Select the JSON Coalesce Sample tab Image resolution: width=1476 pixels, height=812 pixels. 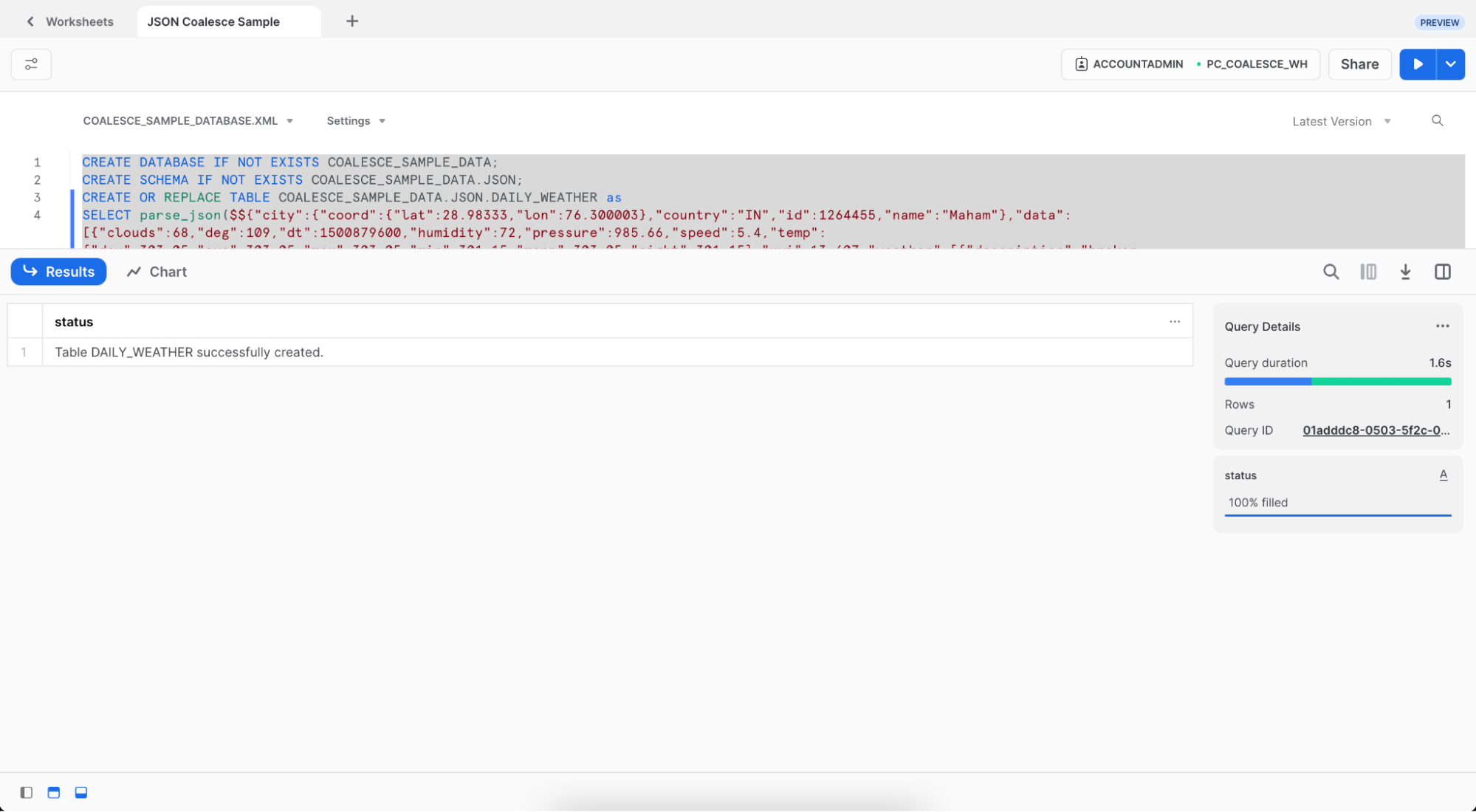click(x=213, y=21)
